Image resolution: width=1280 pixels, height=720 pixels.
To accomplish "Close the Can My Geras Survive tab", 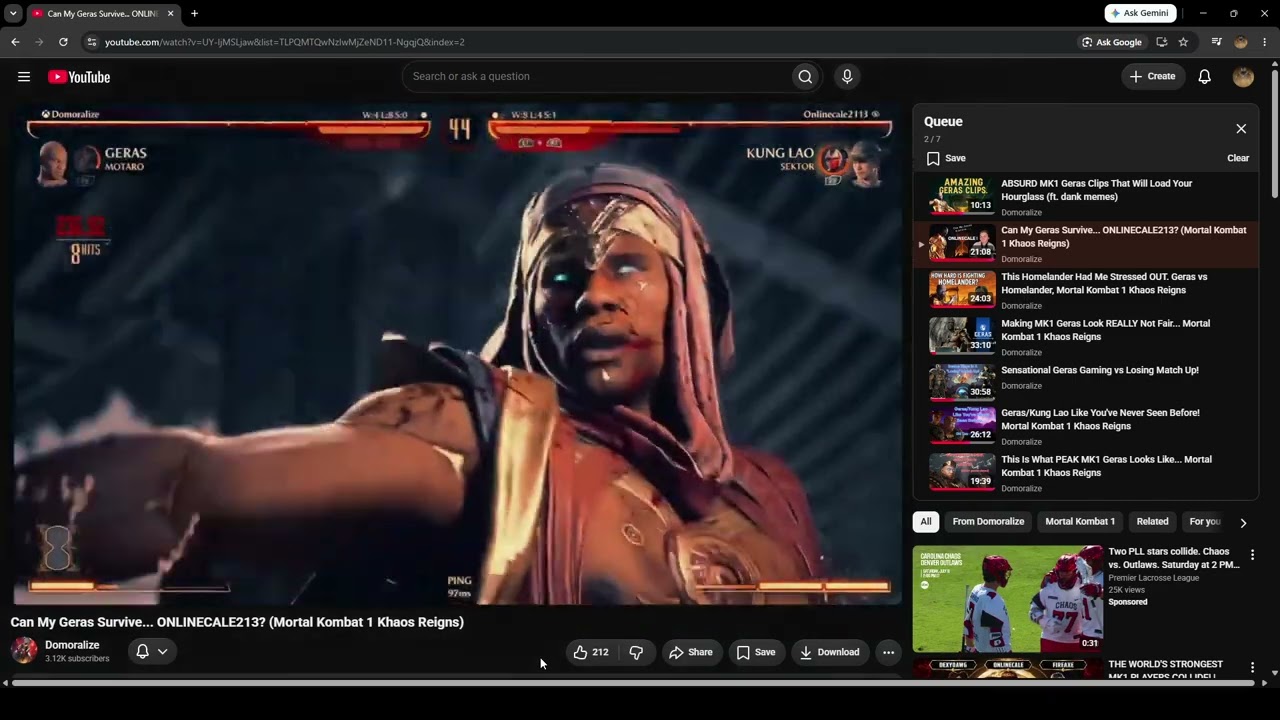I will pyautogui.click(x=170, y=13).
